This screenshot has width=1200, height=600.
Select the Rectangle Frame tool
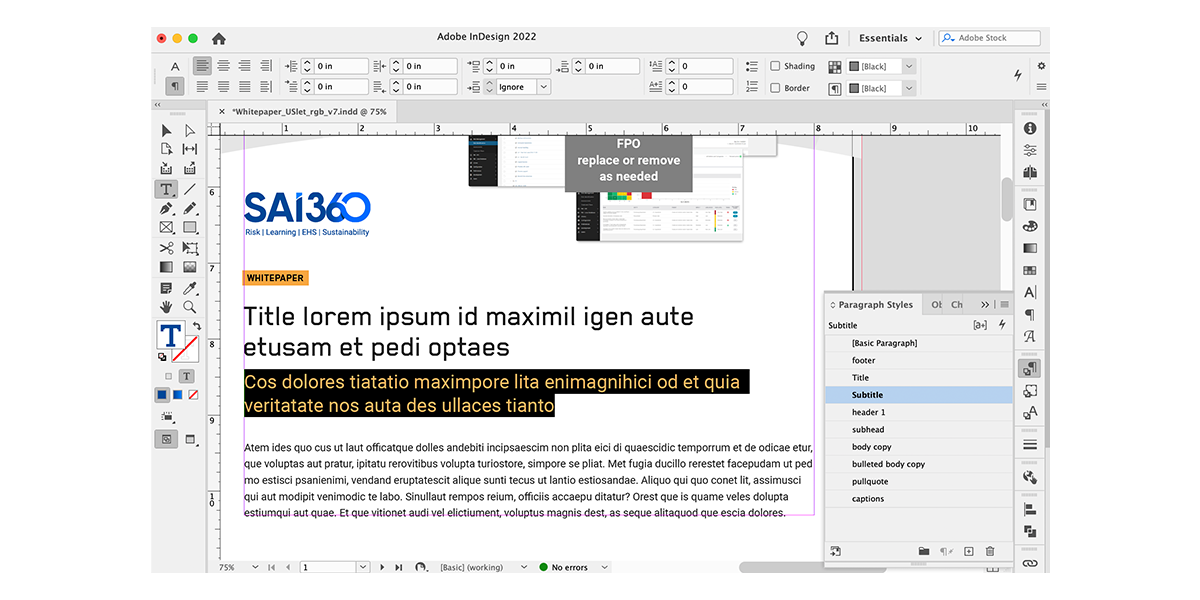coord(166,228)
